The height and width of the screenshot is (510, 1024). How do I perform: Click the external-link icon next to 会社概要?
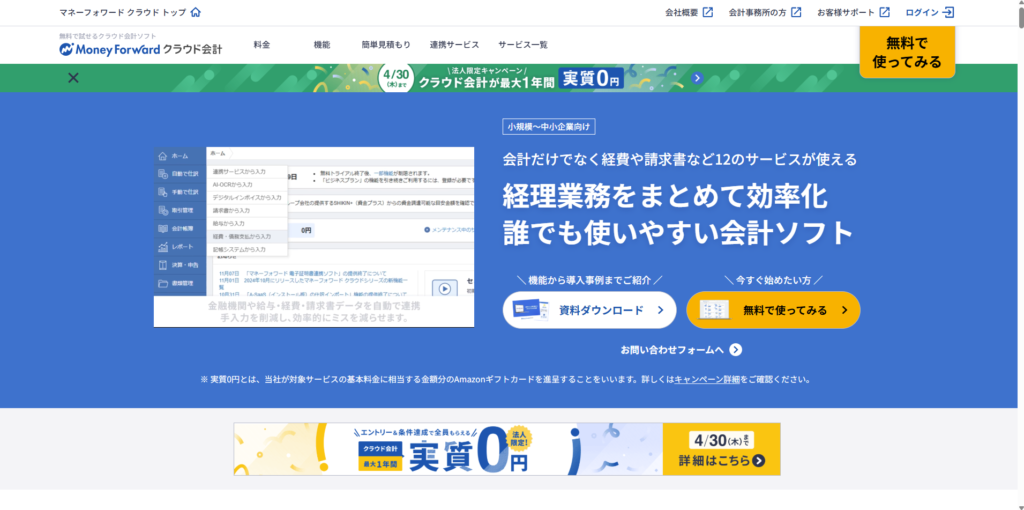click(x=708, y=13)
